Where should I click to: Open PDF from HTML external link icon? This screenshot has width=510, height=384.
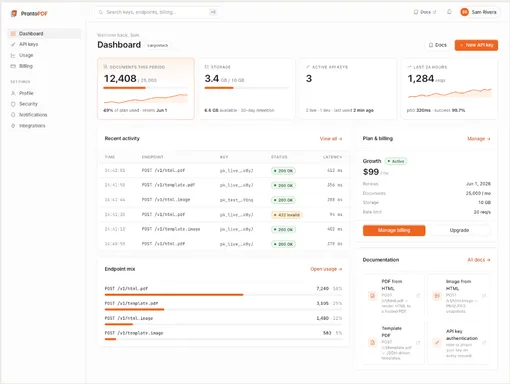click(418, 296)
